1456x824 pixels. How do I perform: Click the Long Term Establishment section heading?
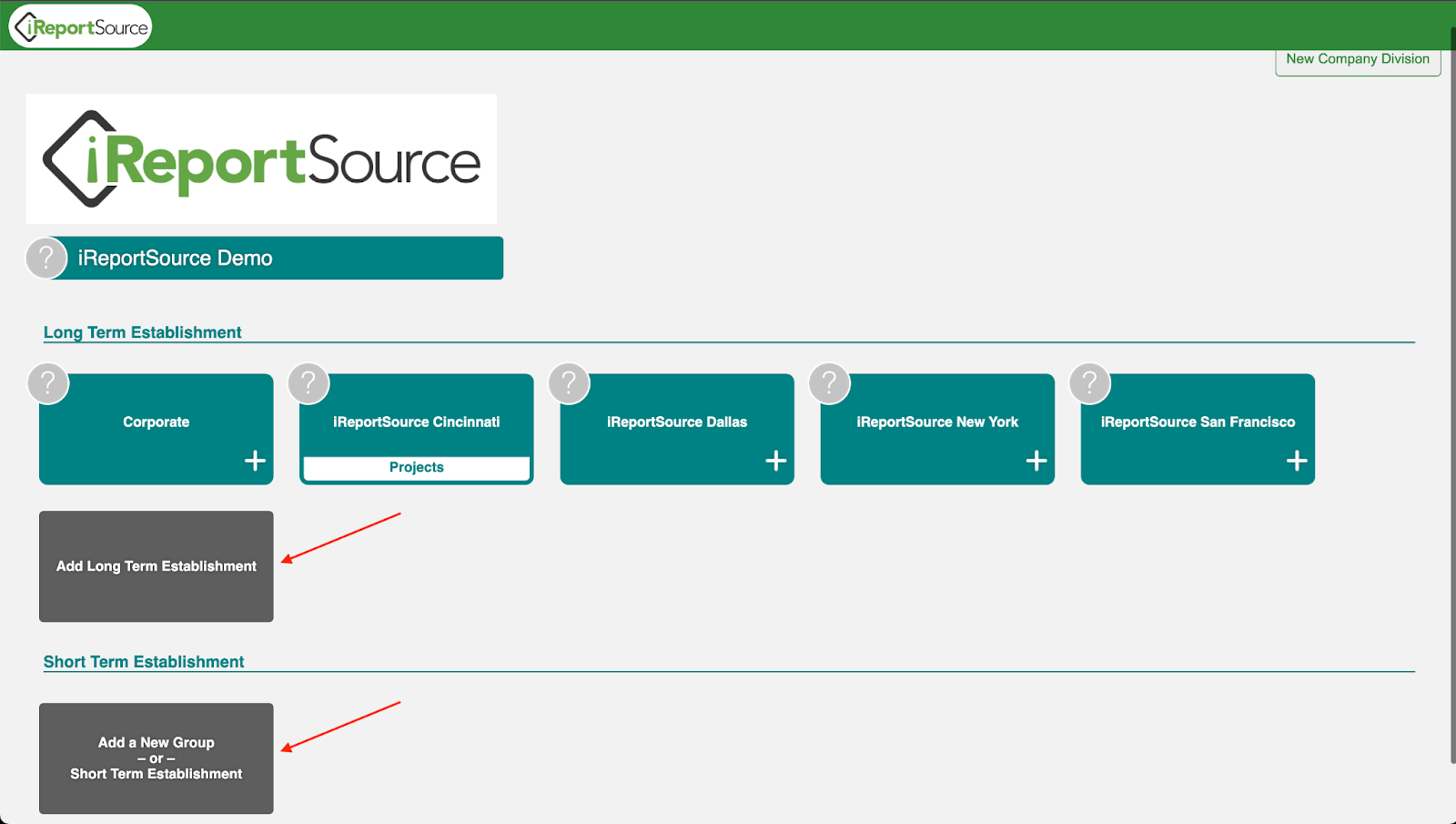(x=143, y=332)
